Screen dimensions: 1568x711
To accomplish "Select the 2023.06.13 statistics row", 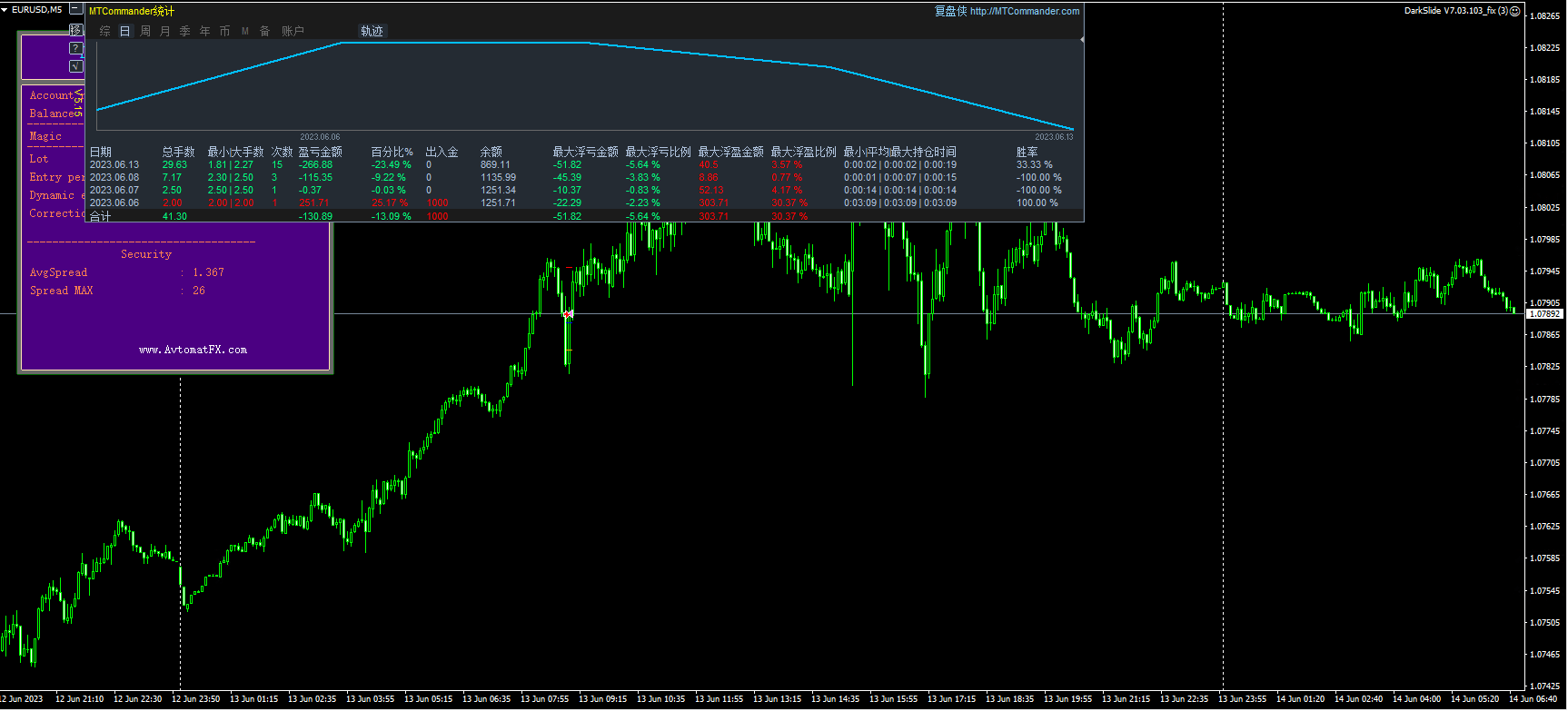I will (x=114, y=164).
